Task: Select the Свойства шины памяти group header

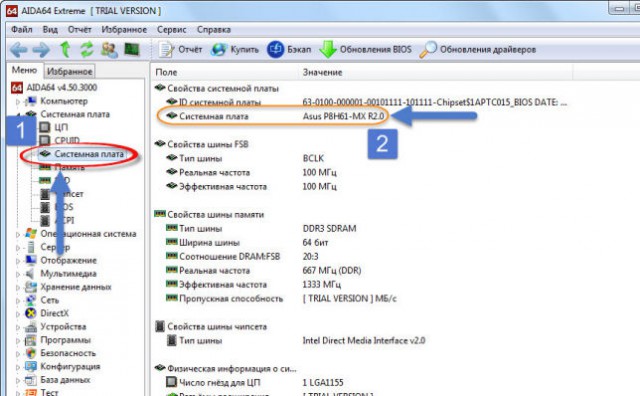Action: pos(215,214)
